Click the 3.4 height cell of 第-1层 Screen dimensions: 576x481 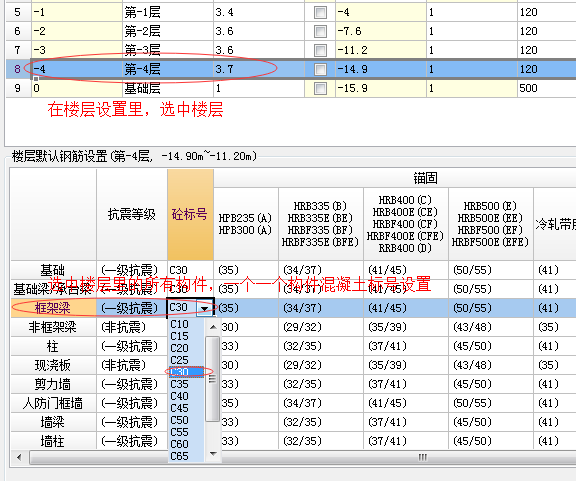(x=259, y=12)
